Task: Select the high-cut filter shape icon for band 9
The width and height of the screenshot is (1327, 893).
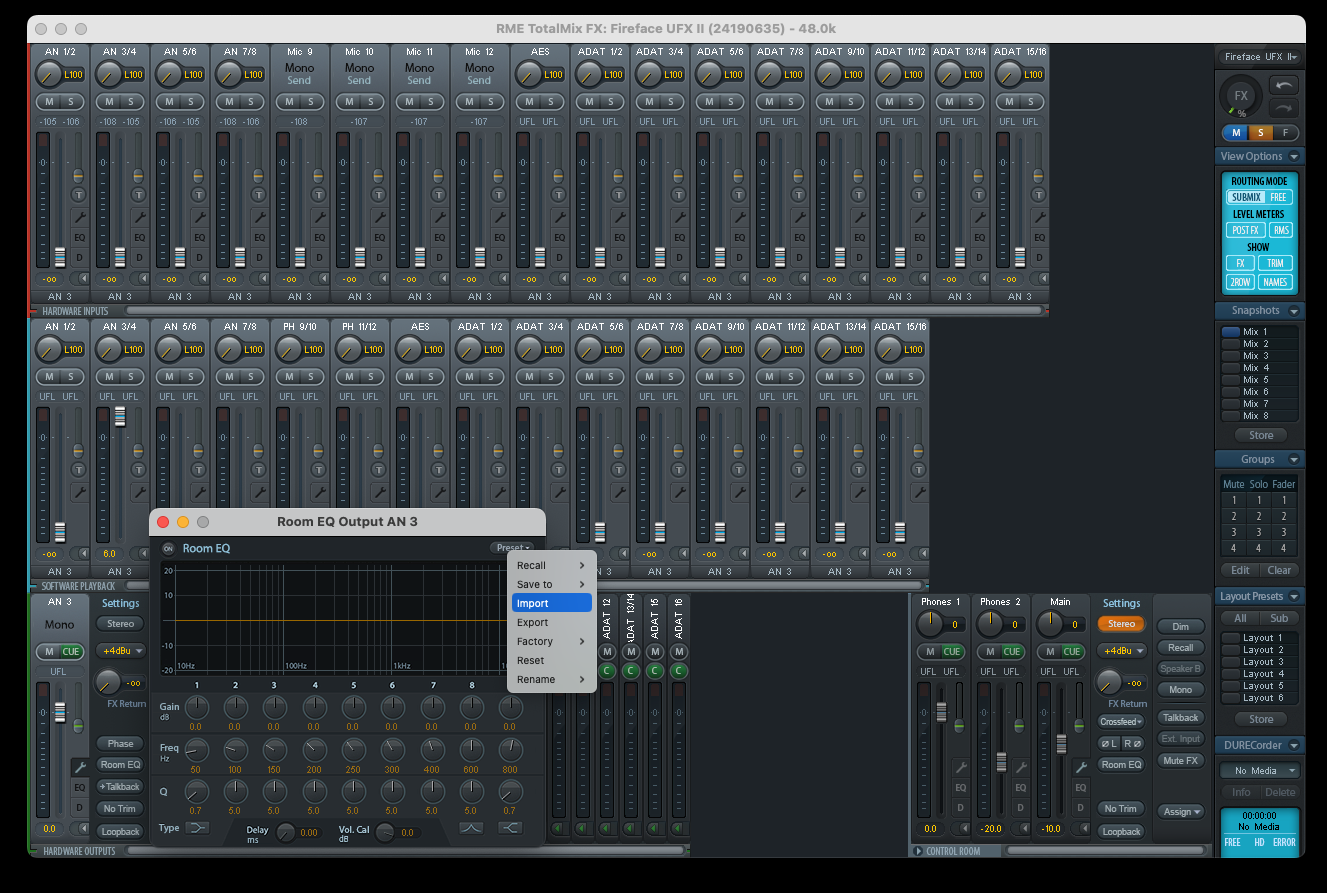Action: 510,828
